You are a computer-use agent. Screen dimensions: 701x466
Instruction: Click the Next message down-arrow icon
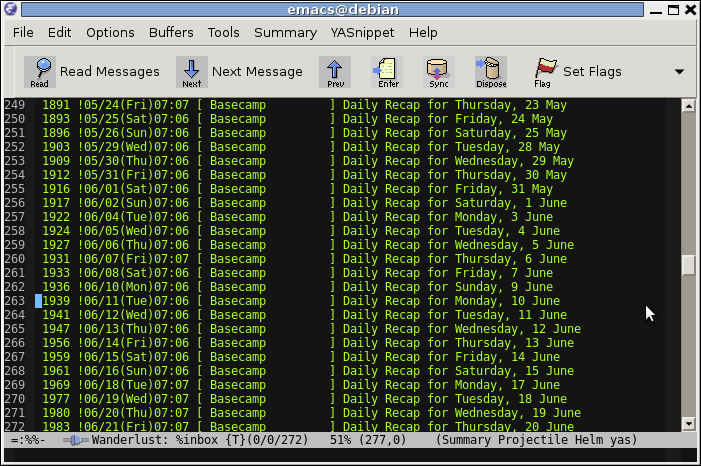[192, 72]
